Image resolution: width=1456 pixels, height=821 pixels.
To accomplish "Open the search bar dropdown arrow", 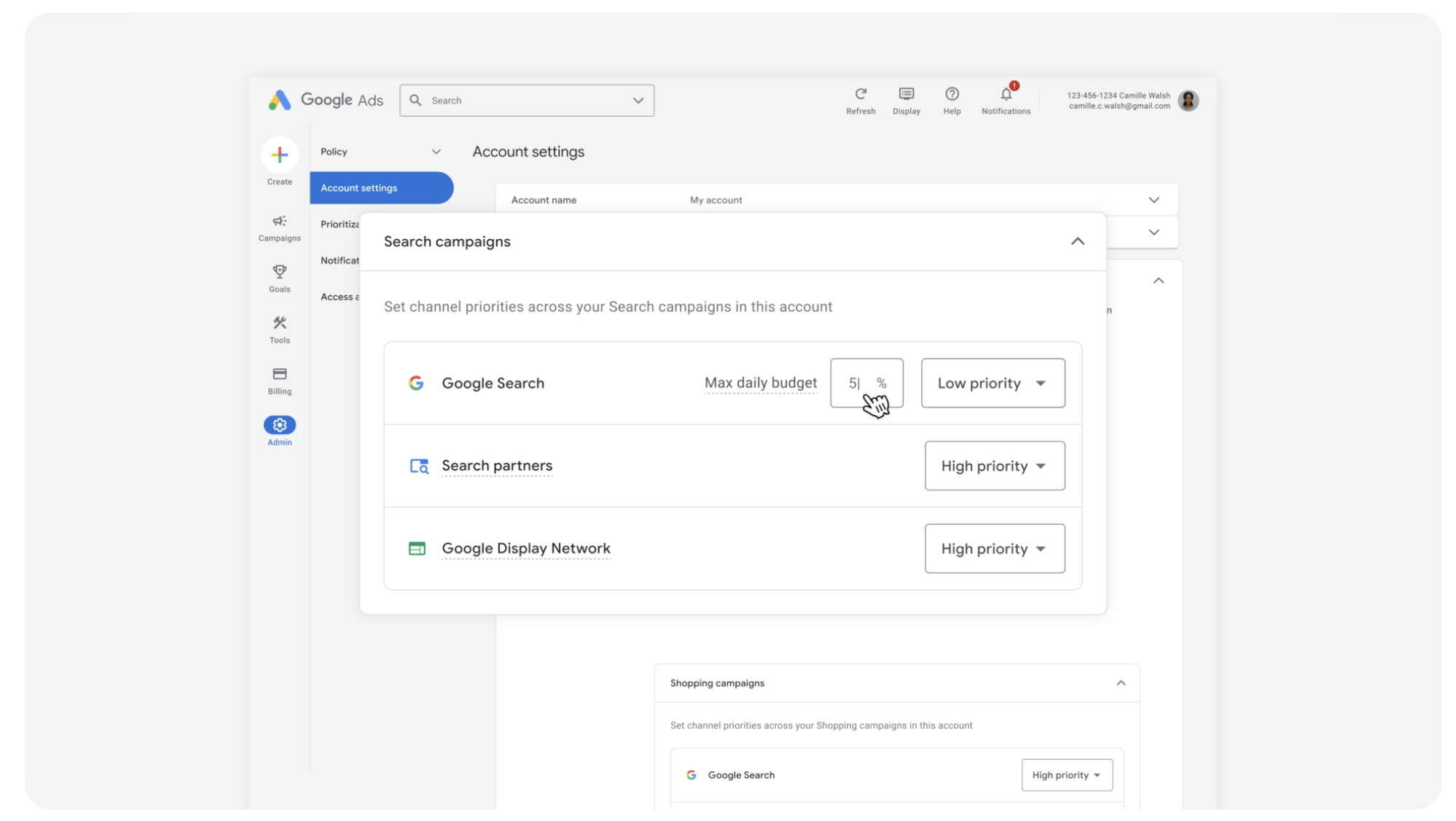I will 638,101.
